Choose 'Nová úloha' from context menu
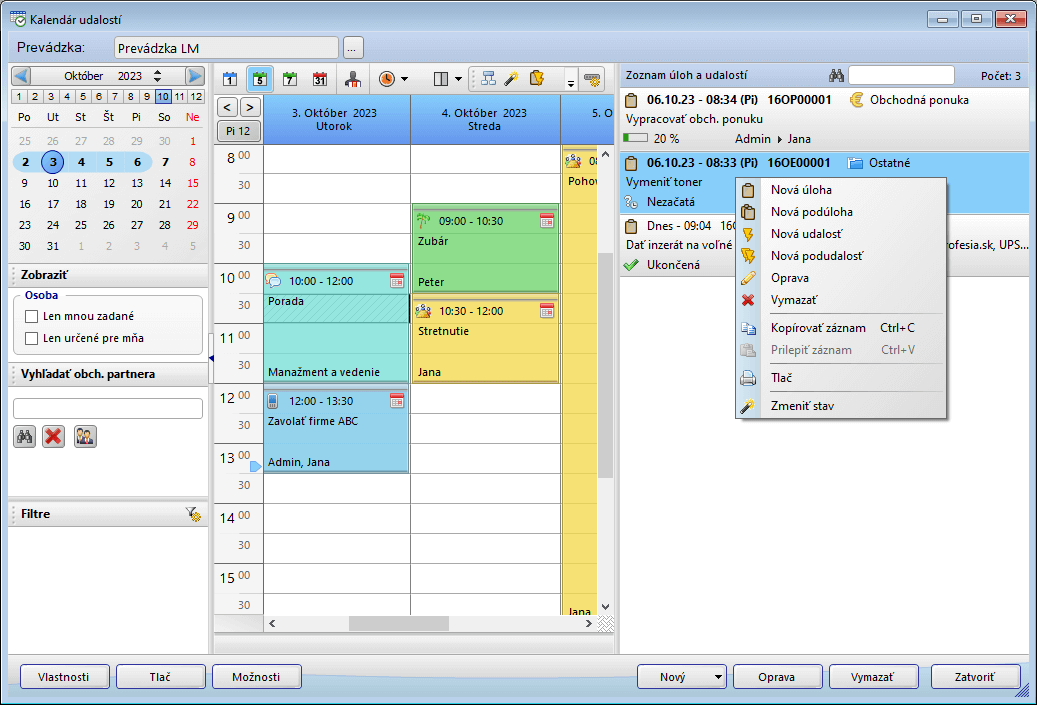Image resolution: width=1037 pixels, height=705 pixels. [801, 190]
